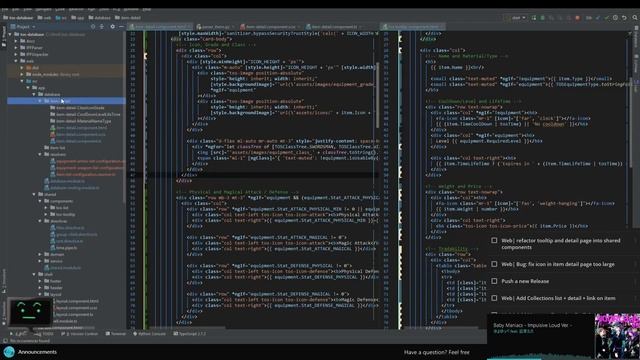Viewport: 640px width, 360px height.
Task: Click database breadcrumb in navigation bar
Action: 100,18
